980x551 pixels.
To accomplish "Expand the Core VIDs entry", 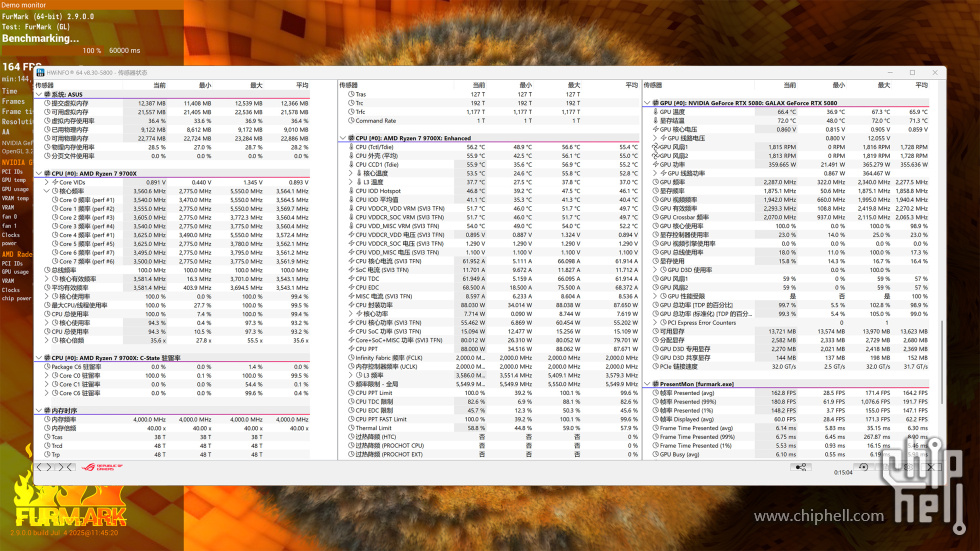I will point(46,182).
